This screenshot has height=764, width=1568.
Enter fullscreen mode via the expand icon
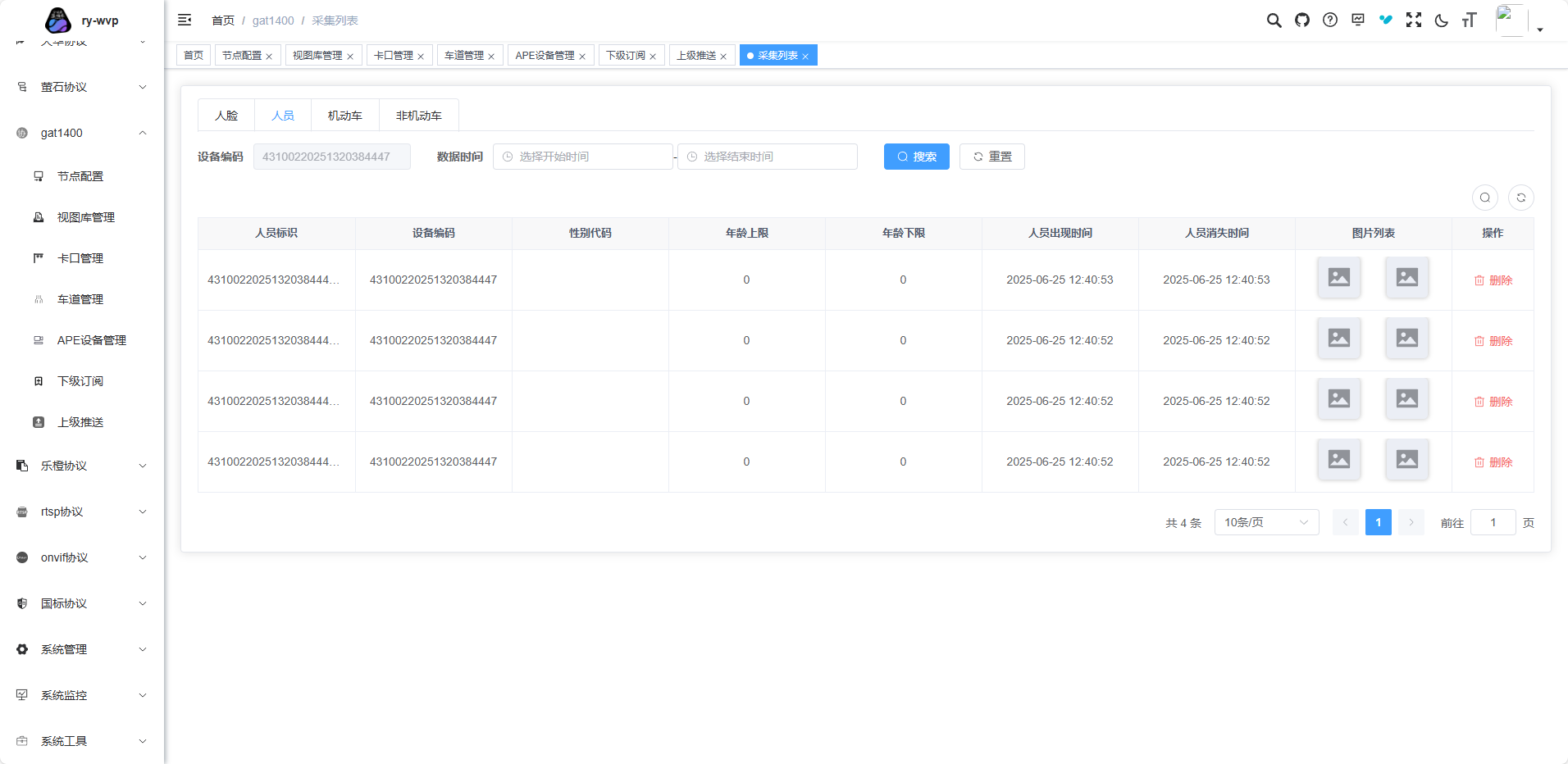[x=1413, y=20]
